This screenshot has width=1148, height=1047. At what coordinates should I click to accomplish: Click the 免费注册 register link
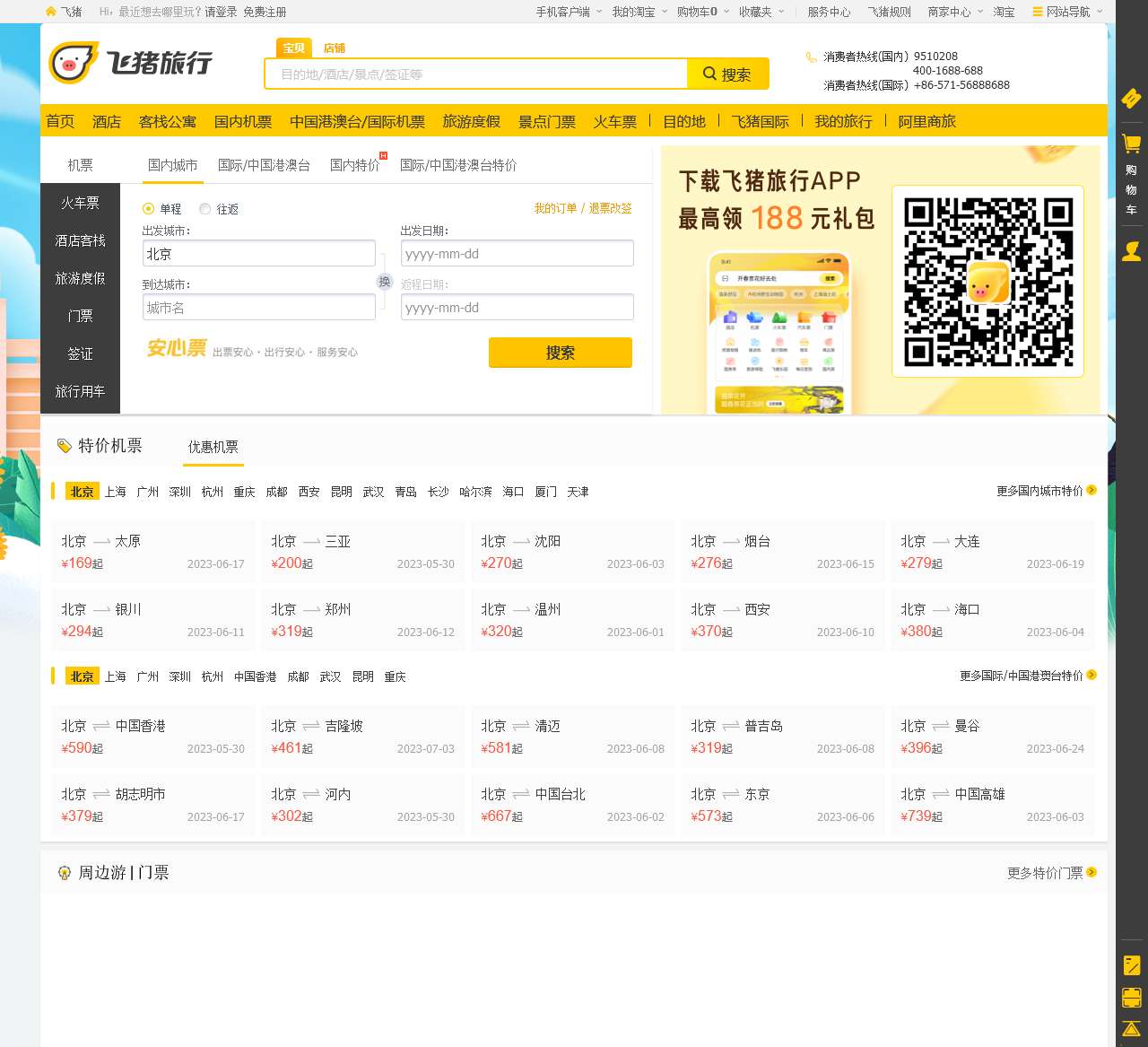click(265, 12)
